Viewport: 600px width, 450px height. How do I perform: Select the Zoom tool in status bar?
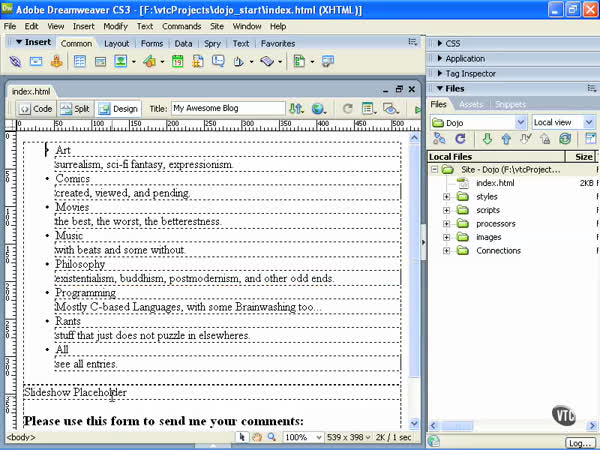click(273, 437)
